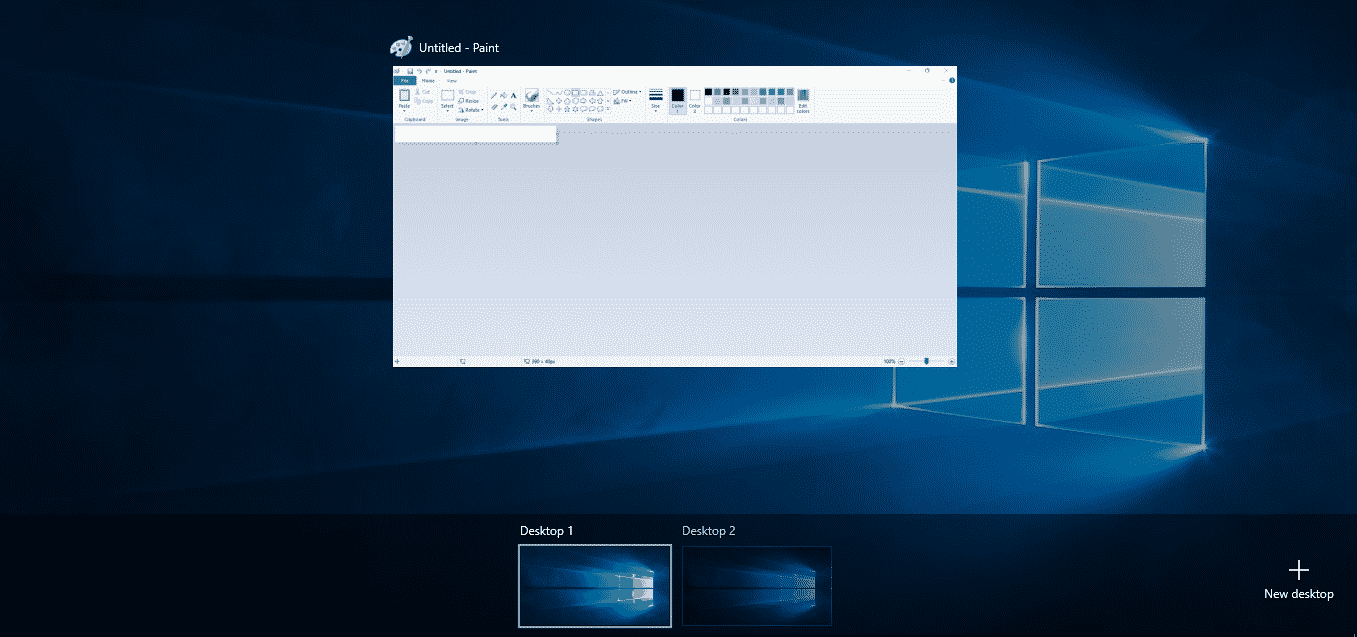Open the File menu in Paint

[405, 81]
